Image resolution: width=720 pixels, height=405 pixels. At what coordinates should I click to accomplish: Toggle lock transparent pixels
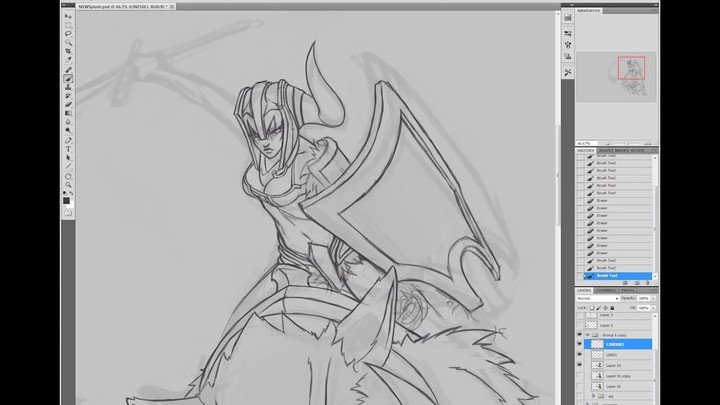[591, 308]
